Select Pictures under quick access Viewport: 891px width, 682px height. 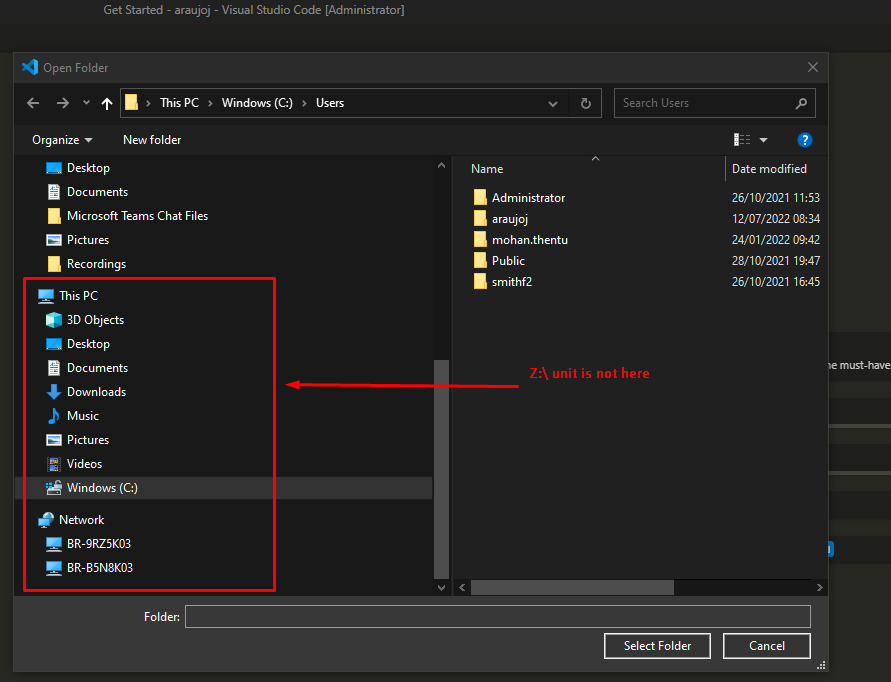(88, 240)
